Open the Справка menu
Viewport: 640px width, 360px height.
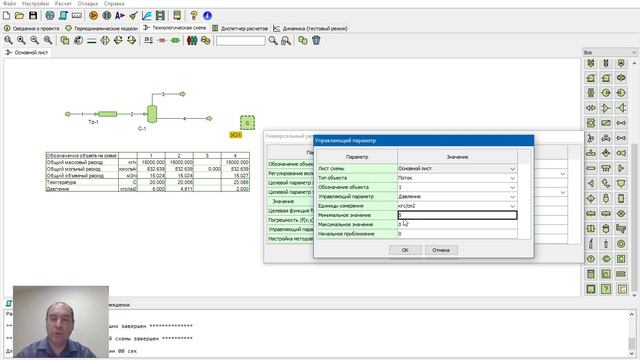coord(114,4)
